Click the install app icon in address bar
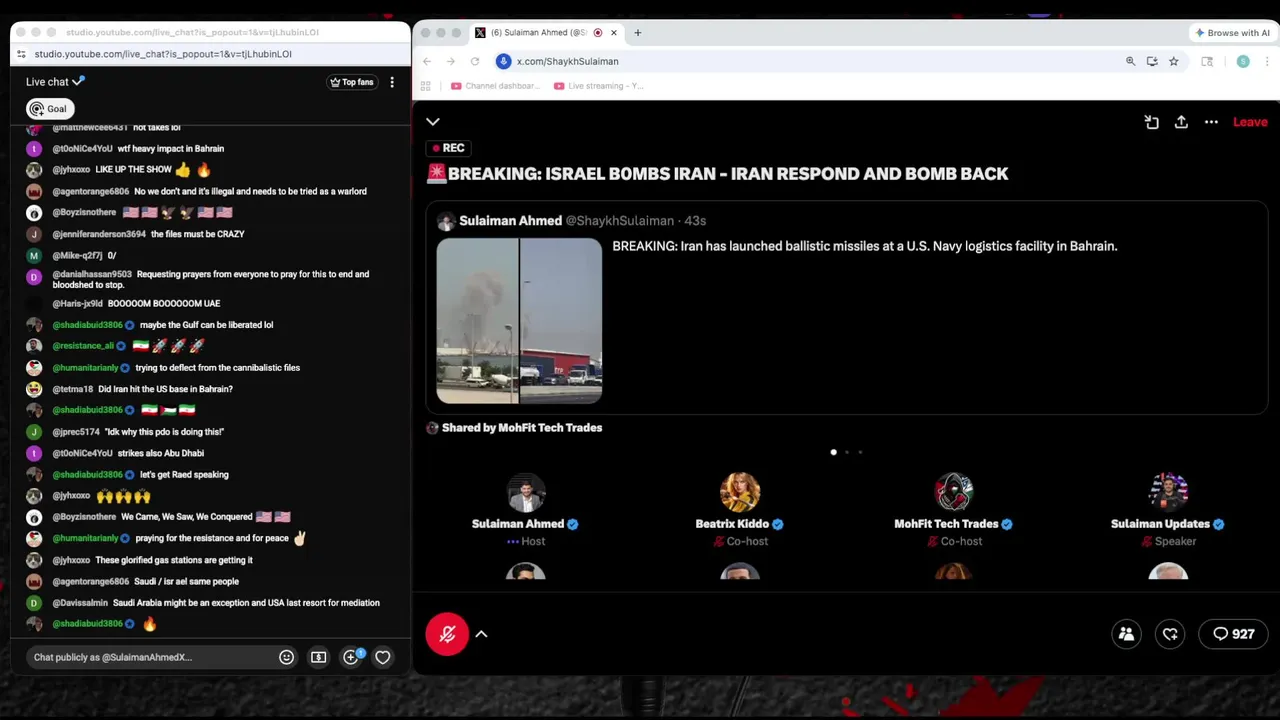 pos(1152,61)
